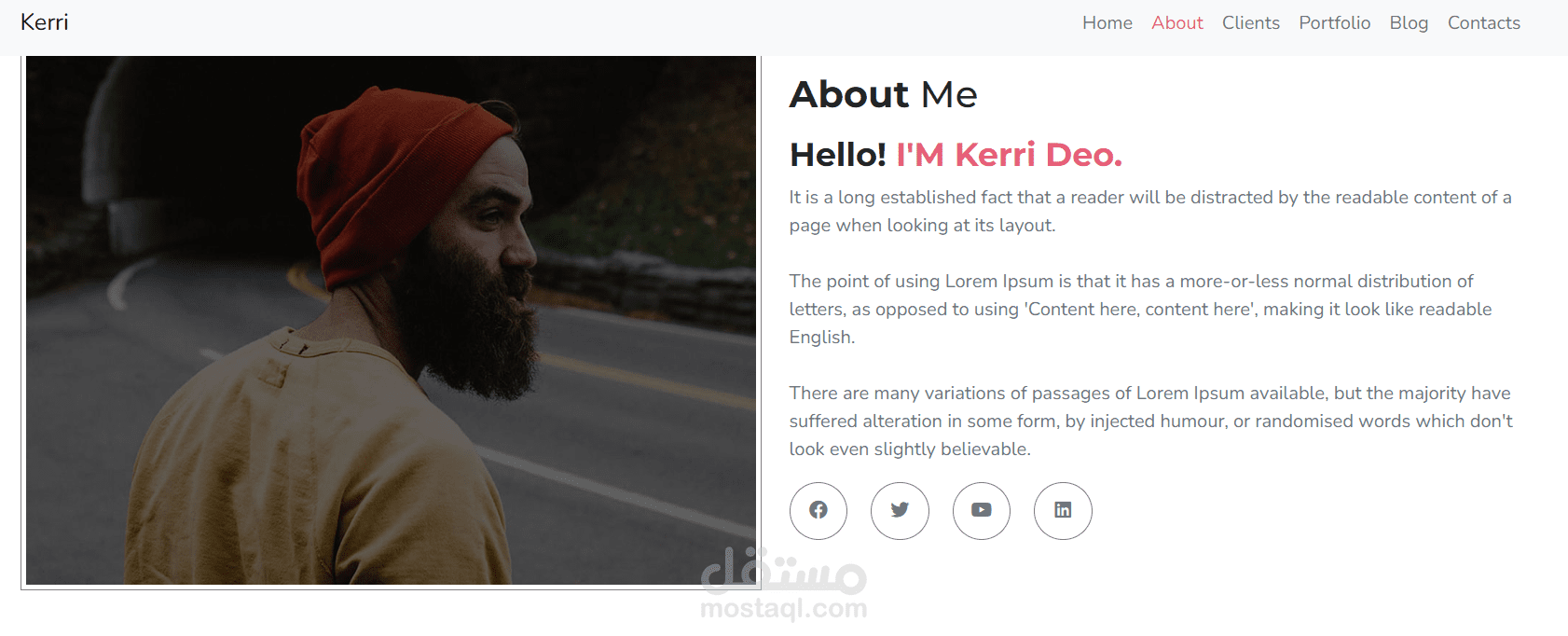Click the Arabic mostaql watermark logo
The width and height of the screenshot is (1568, 636).
click(x=783, y=571)
